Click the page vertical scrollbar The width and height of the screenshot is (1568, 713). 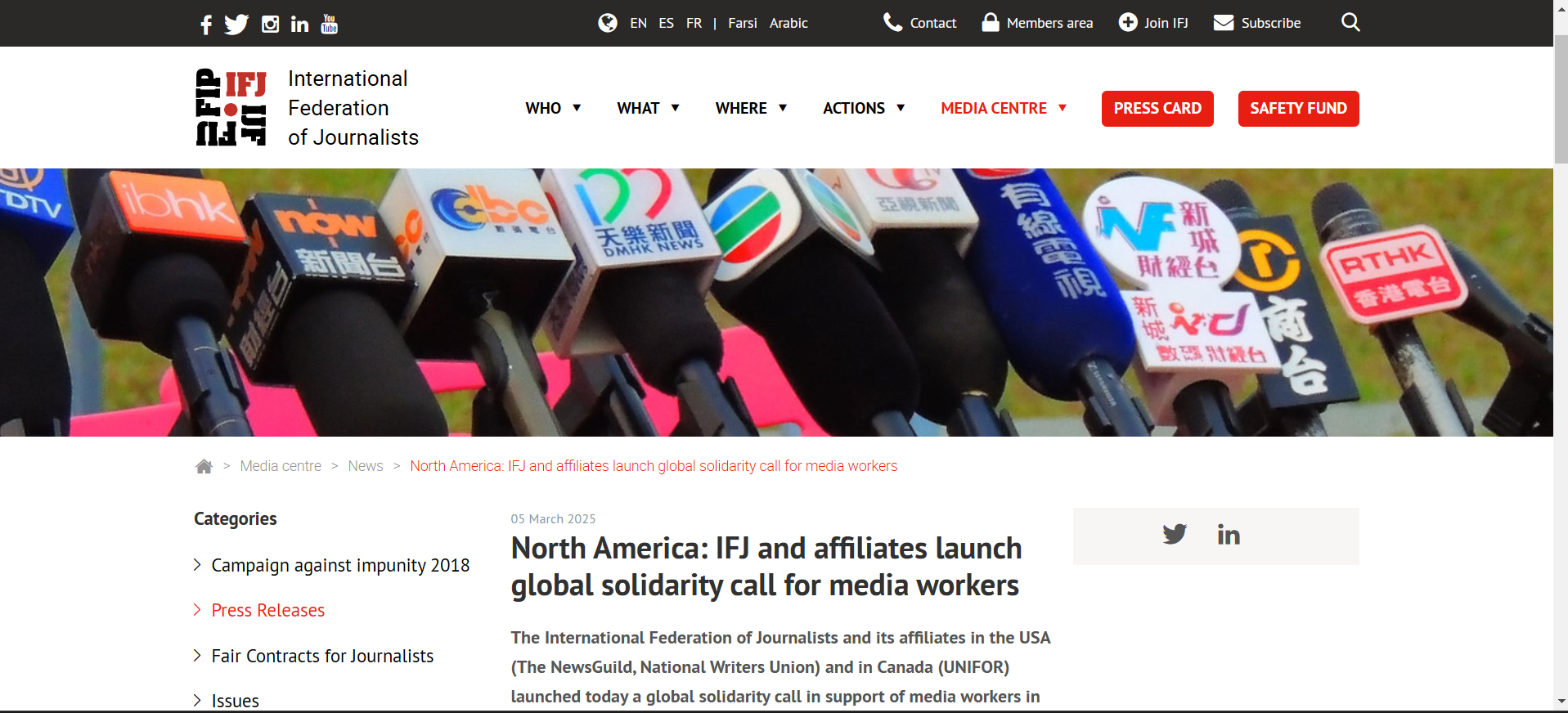[1561, 98]
